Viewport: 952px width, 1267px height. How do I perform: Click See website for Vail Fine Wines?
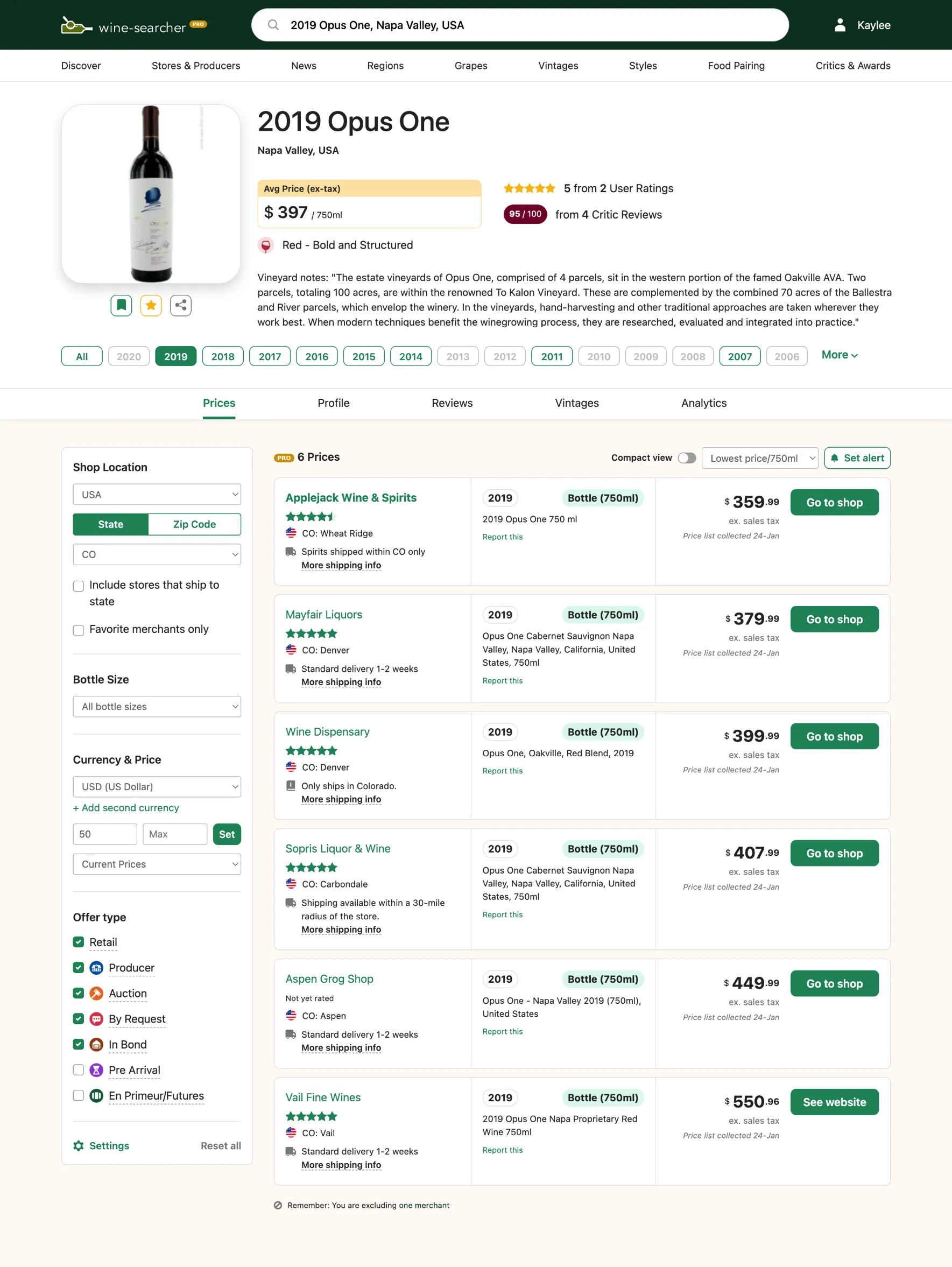click(834, 1102)
